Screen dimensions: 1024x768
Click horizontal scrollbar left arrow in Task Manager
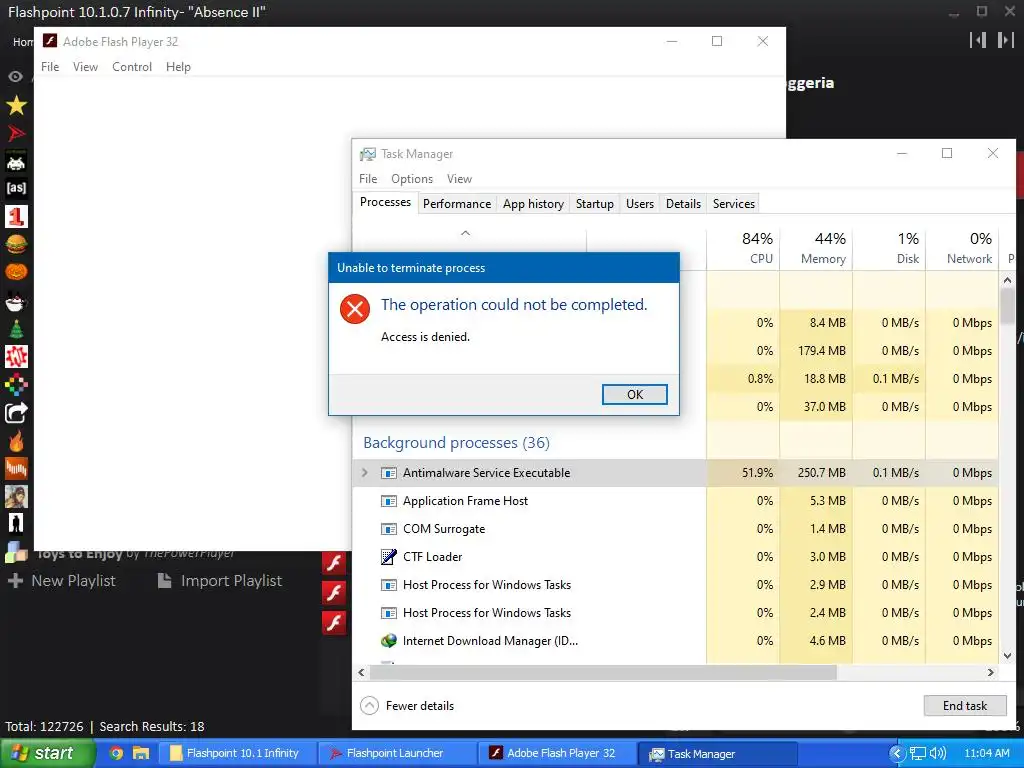pos(362,672)
